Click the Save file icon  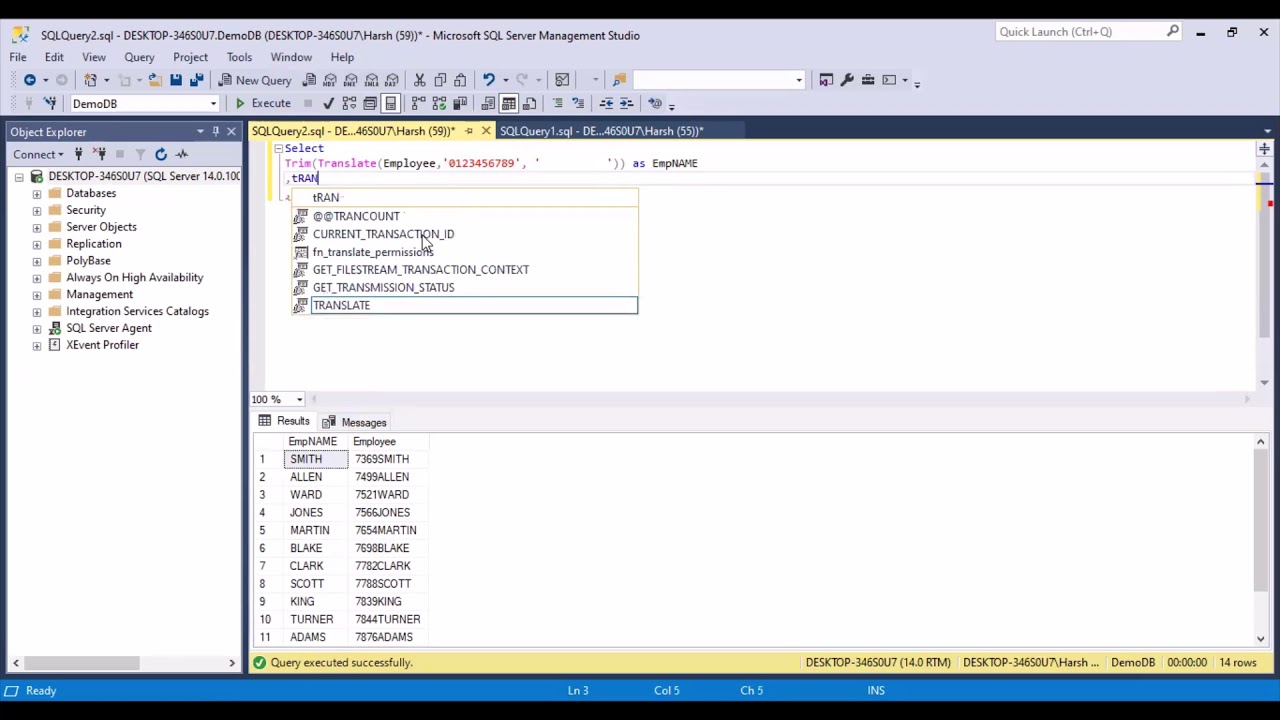pos(176,80)
